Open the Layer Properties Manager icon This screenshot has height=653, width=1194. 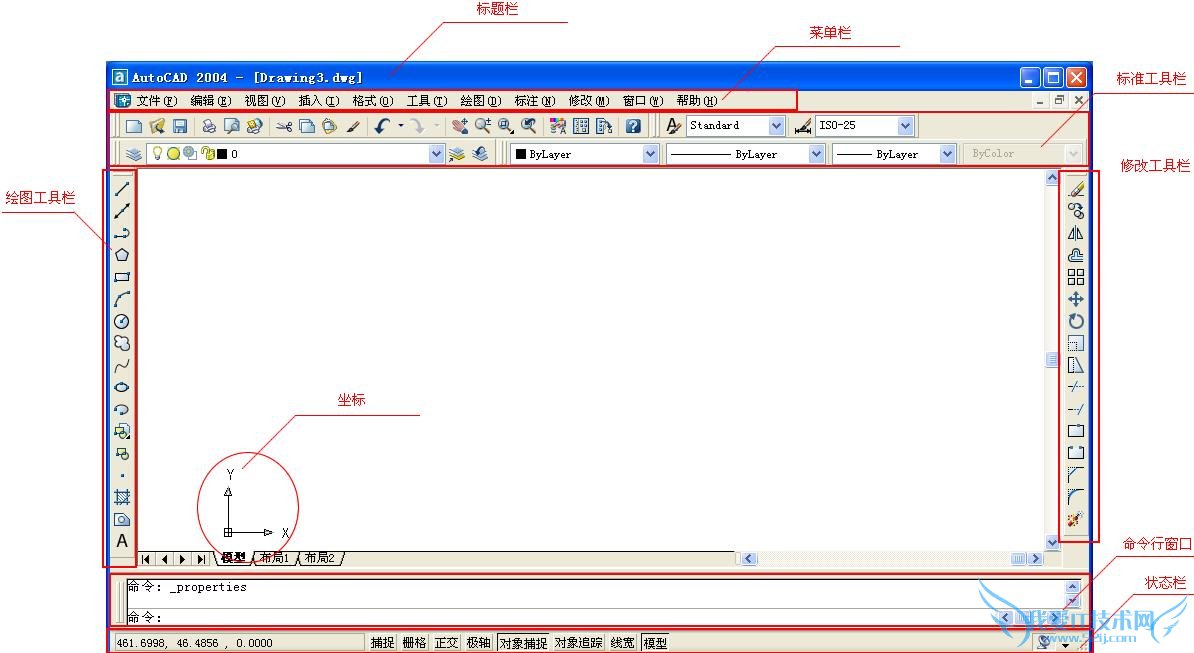(133, 154)
